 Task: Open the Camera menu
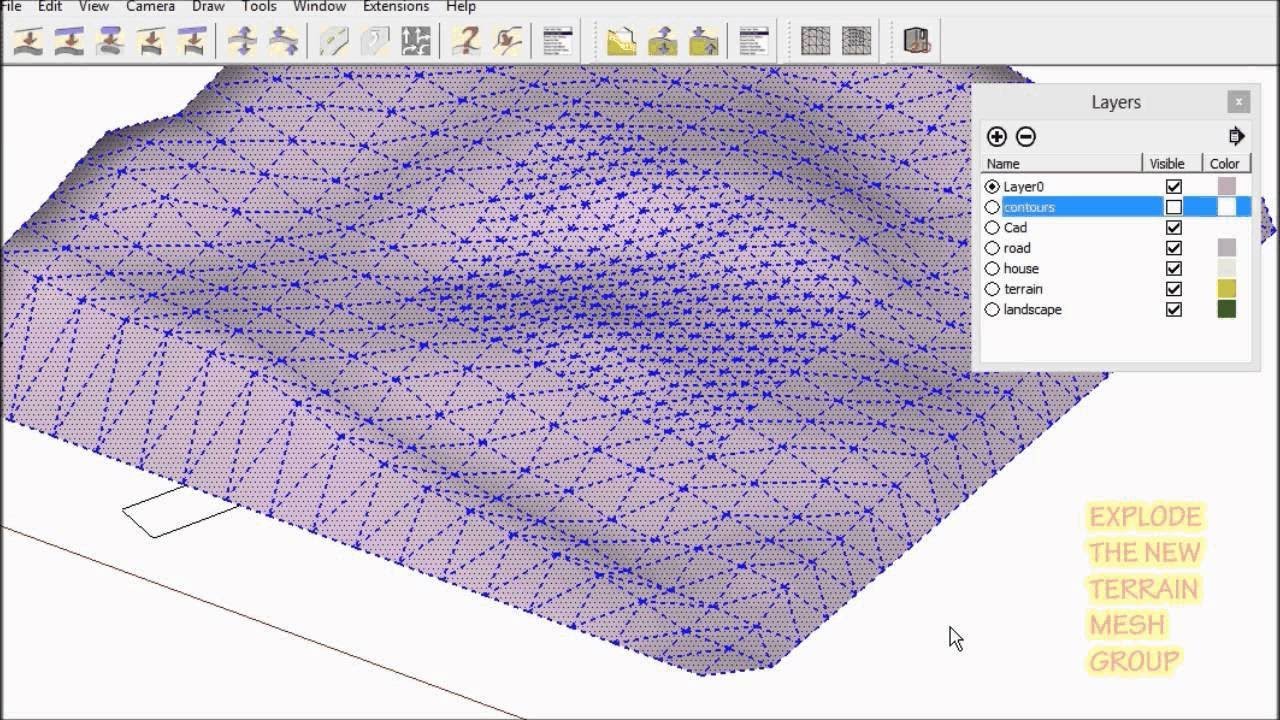150,6
